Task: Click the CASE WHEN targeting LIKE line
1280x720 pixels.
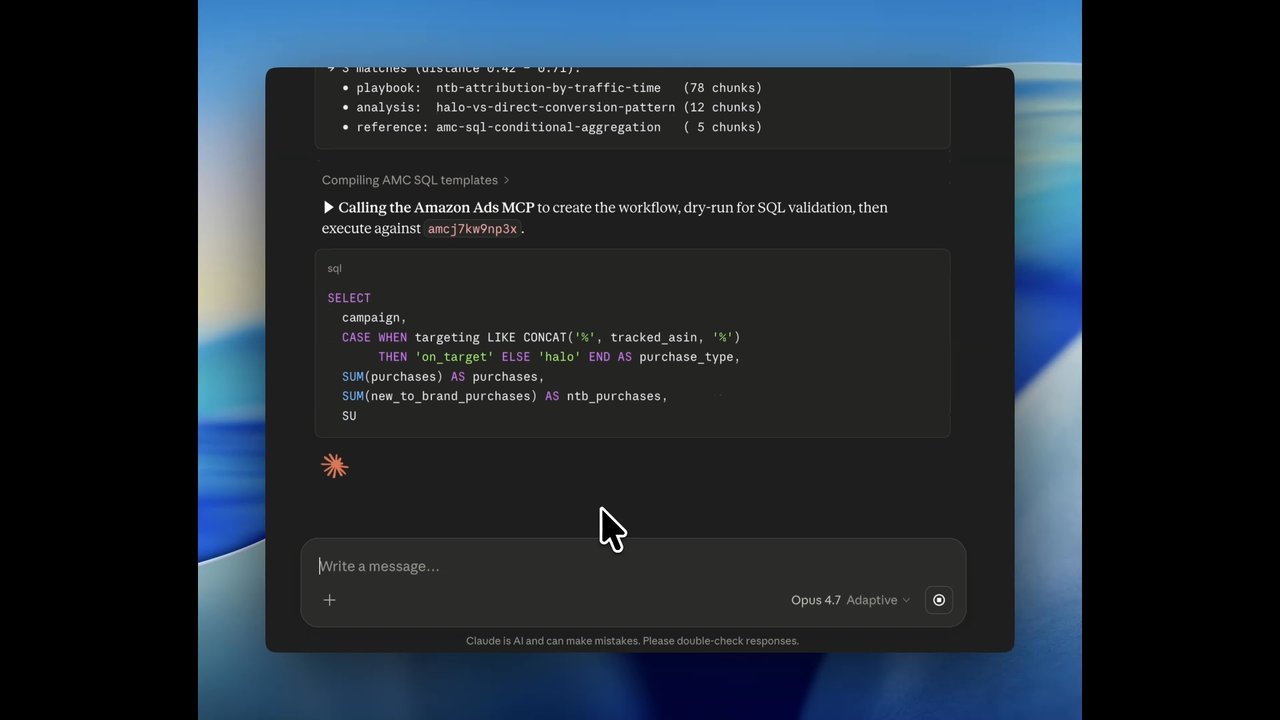Action: (x=541, y=337)
